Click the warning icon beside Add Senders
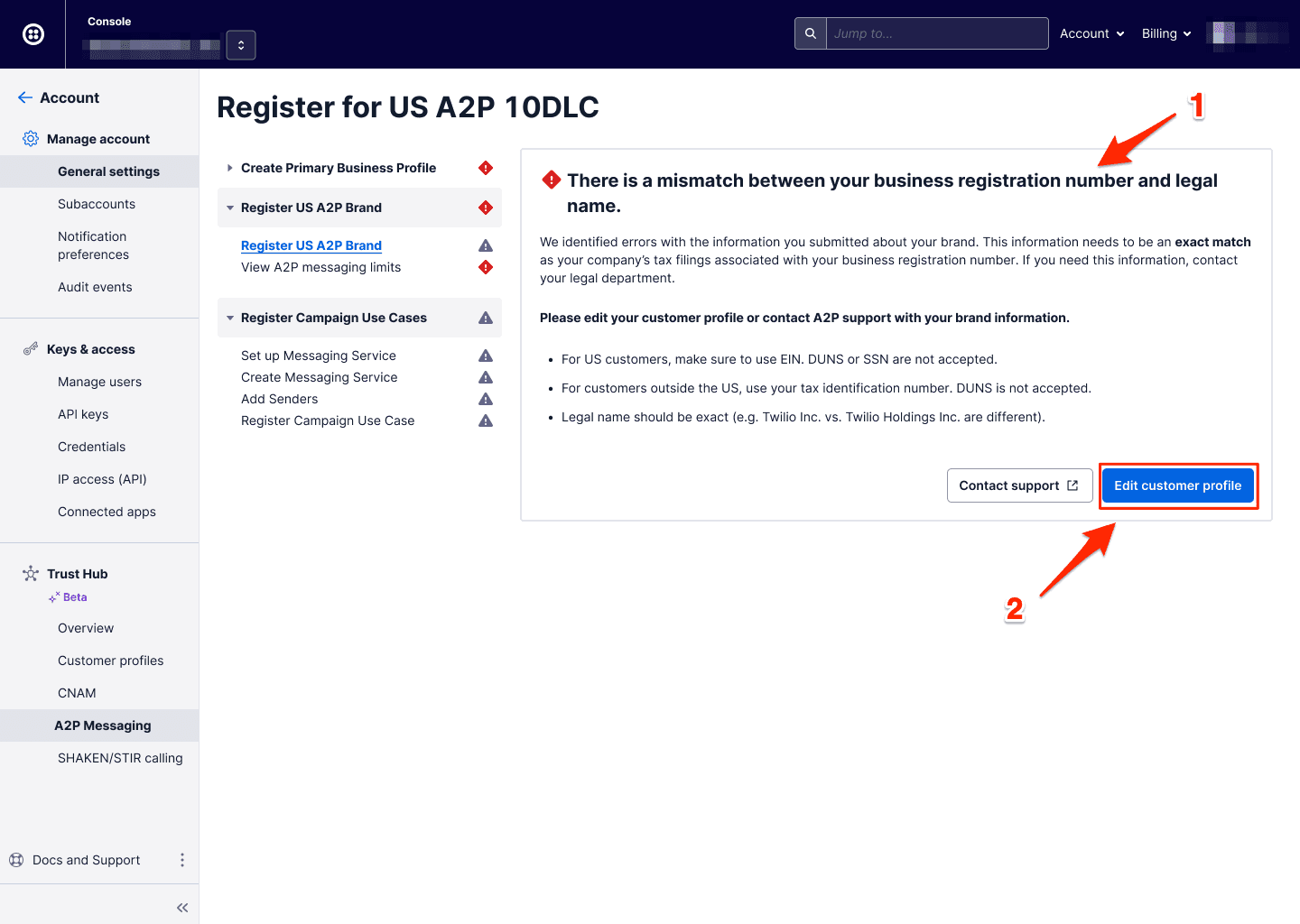This screenshot has height=924, width=1300. click(485, 398)
